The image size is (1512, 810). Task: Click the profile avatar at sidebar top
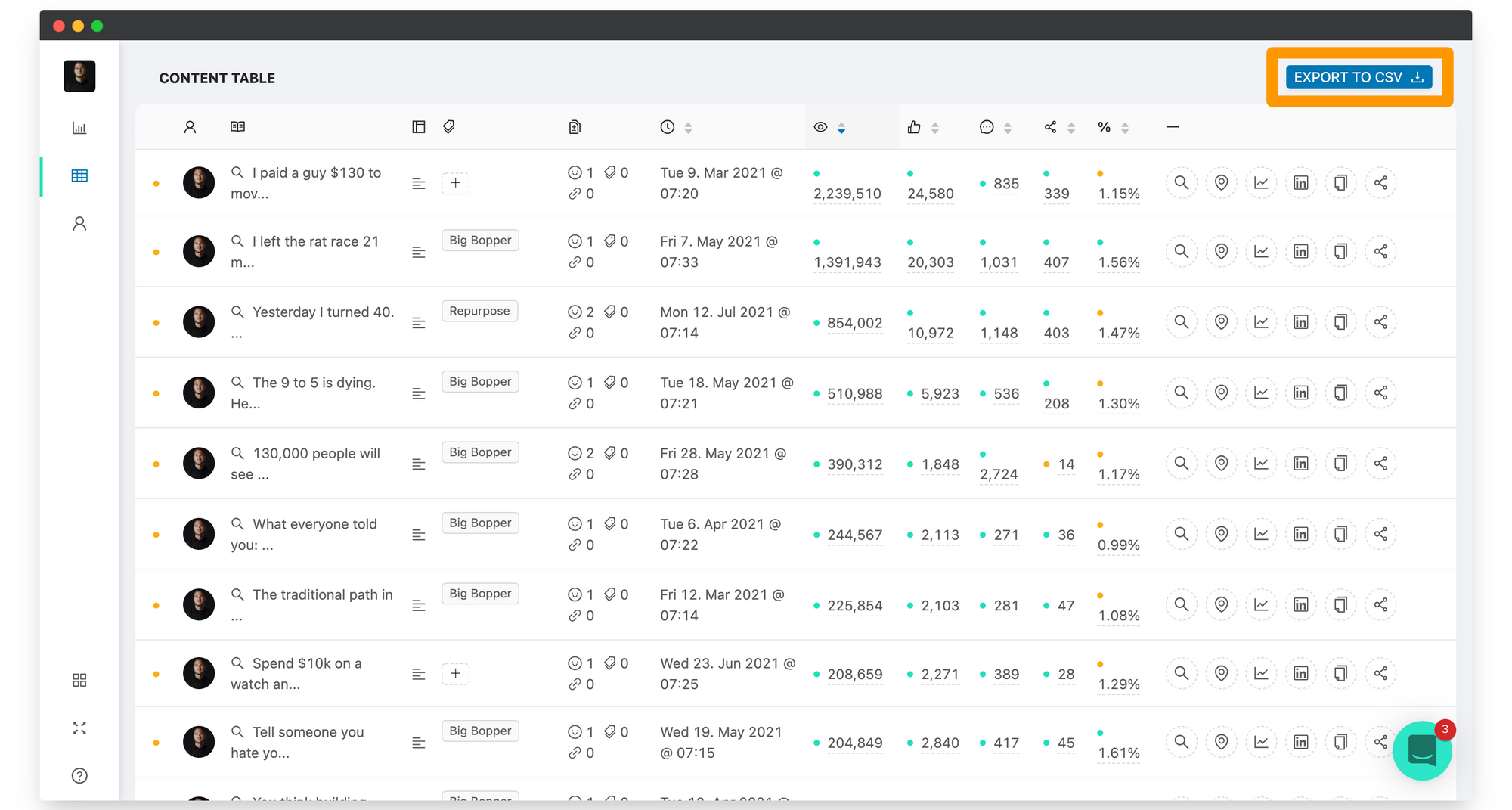[x=79, y=76]
